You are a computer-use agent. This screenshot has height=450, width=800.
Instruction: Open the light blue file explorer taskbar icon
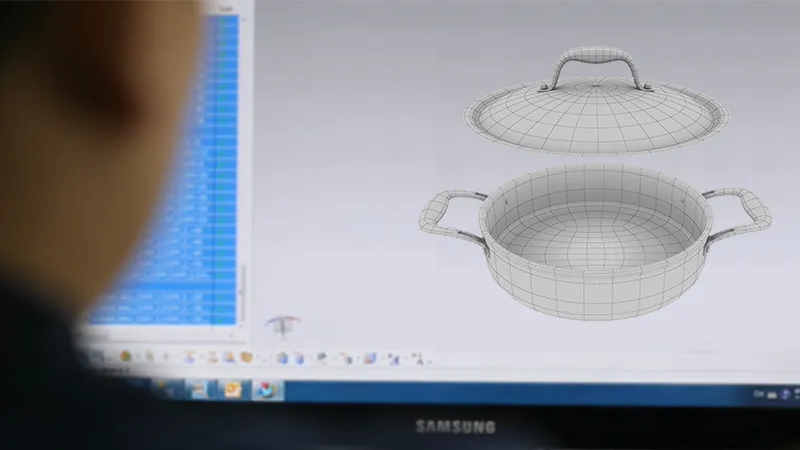(199, 390)
